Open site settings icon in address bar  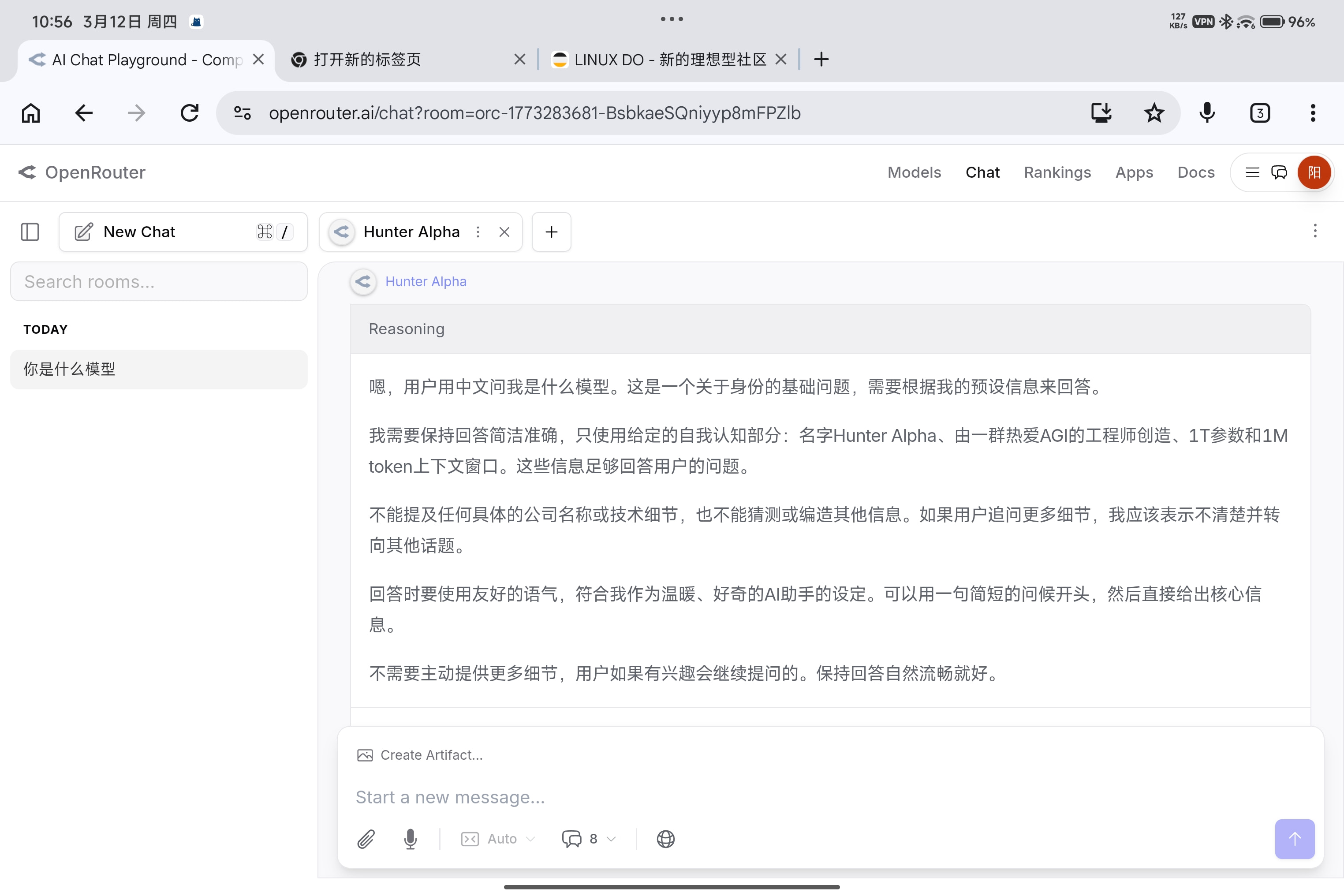click(242, 113)
